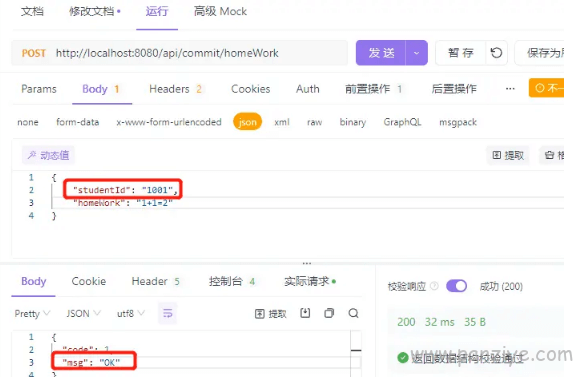583x377 pixels.
Task: Send the request with 发送 button
Action: pos(381,53)
